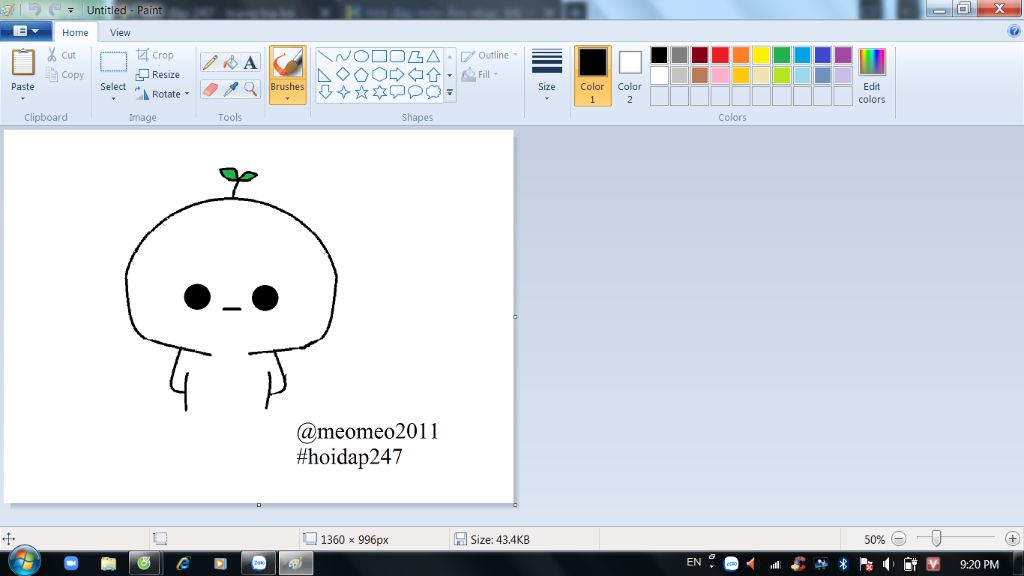Click the Bluetooth tray icon

(x=843, y=564)
